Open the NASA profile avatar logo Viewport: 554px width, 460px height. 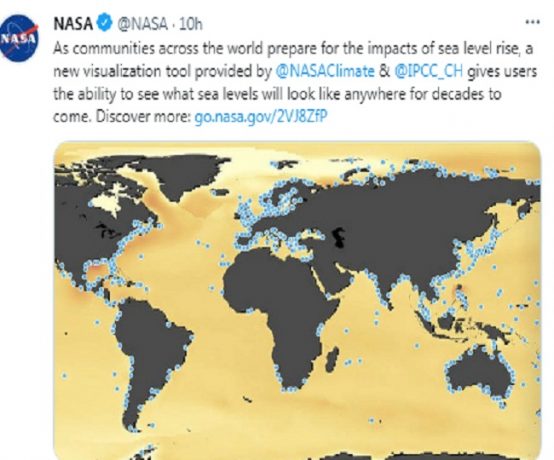[19, 38]
